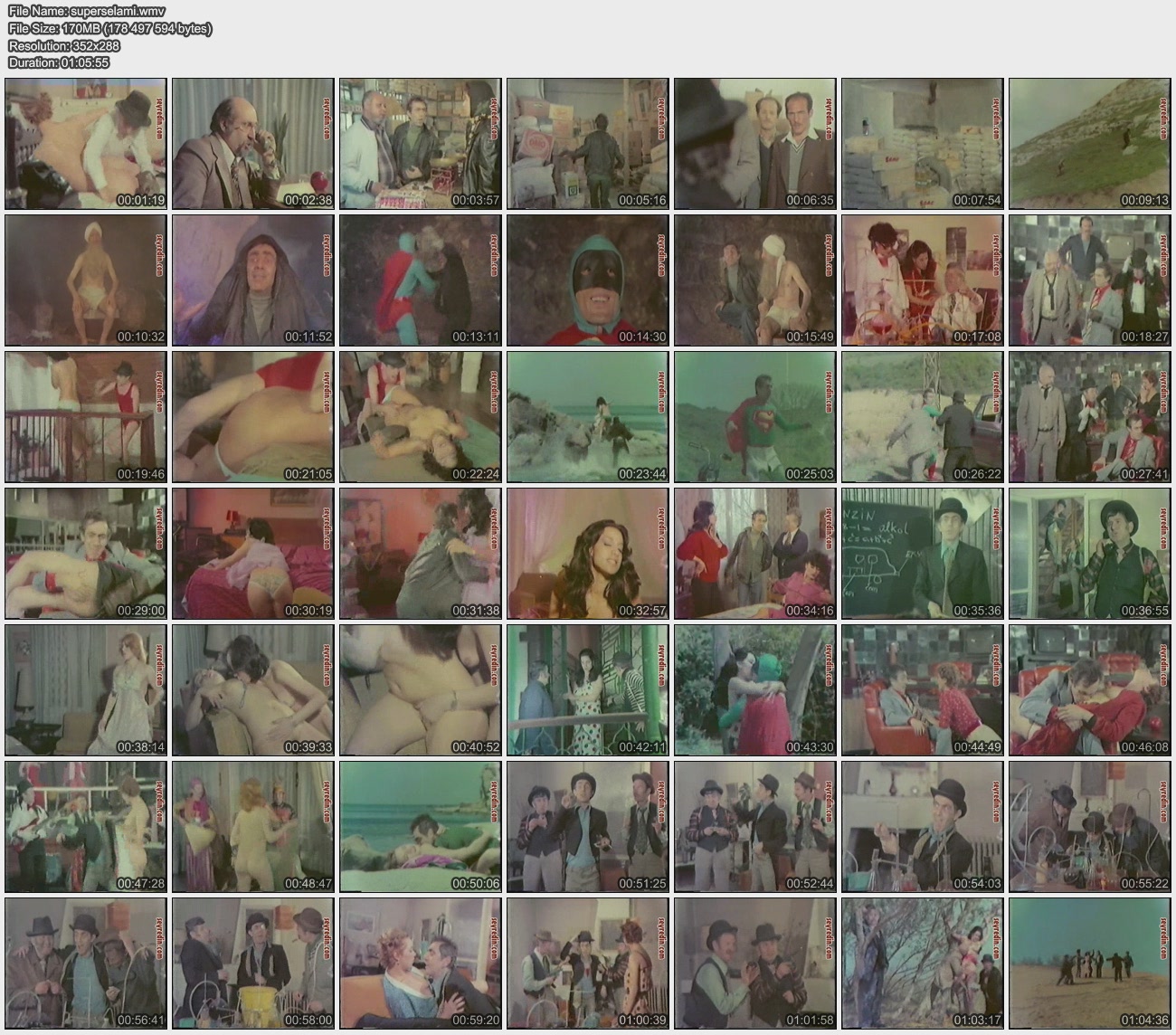Open the warehouse sacks frame at 00:07:54
Viewport: 1176px width, 1035px height.
click(922, 144)
